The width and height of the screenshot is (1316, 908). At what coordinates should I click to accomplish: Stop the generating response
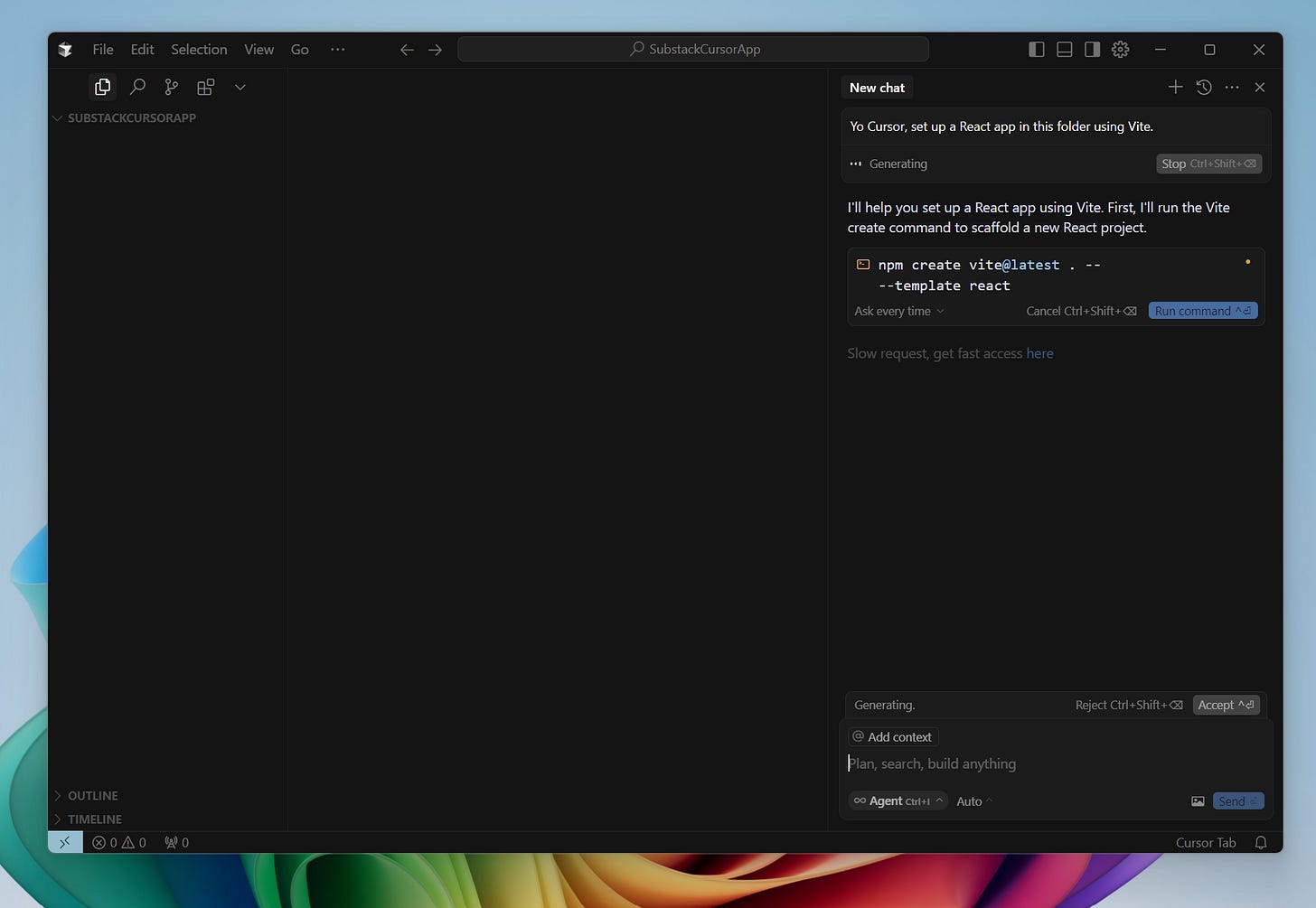point(1208,164)
